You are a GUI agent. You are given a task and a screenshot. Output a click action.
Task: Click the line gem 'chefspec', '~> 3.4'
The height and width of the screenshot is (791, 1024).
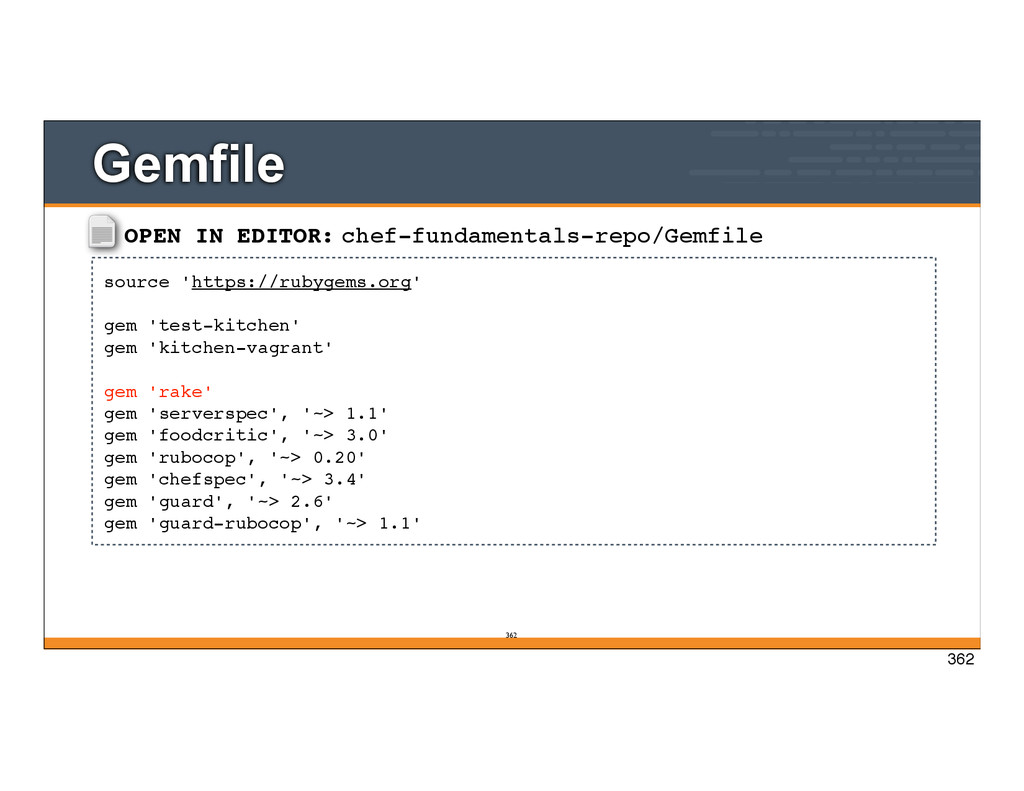click(x=234, y=480)
